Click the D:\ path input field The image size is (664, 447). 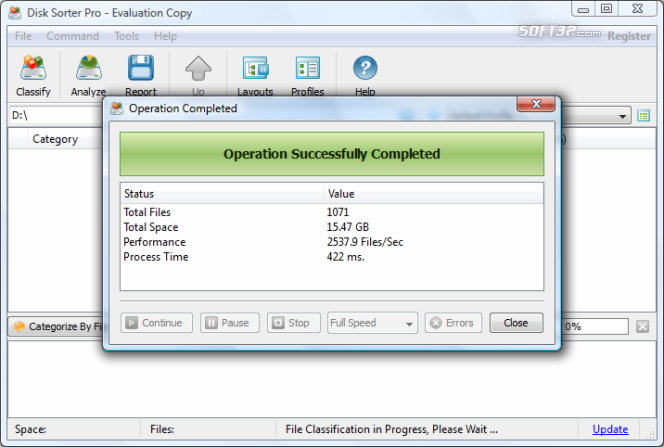coord(56,116)
